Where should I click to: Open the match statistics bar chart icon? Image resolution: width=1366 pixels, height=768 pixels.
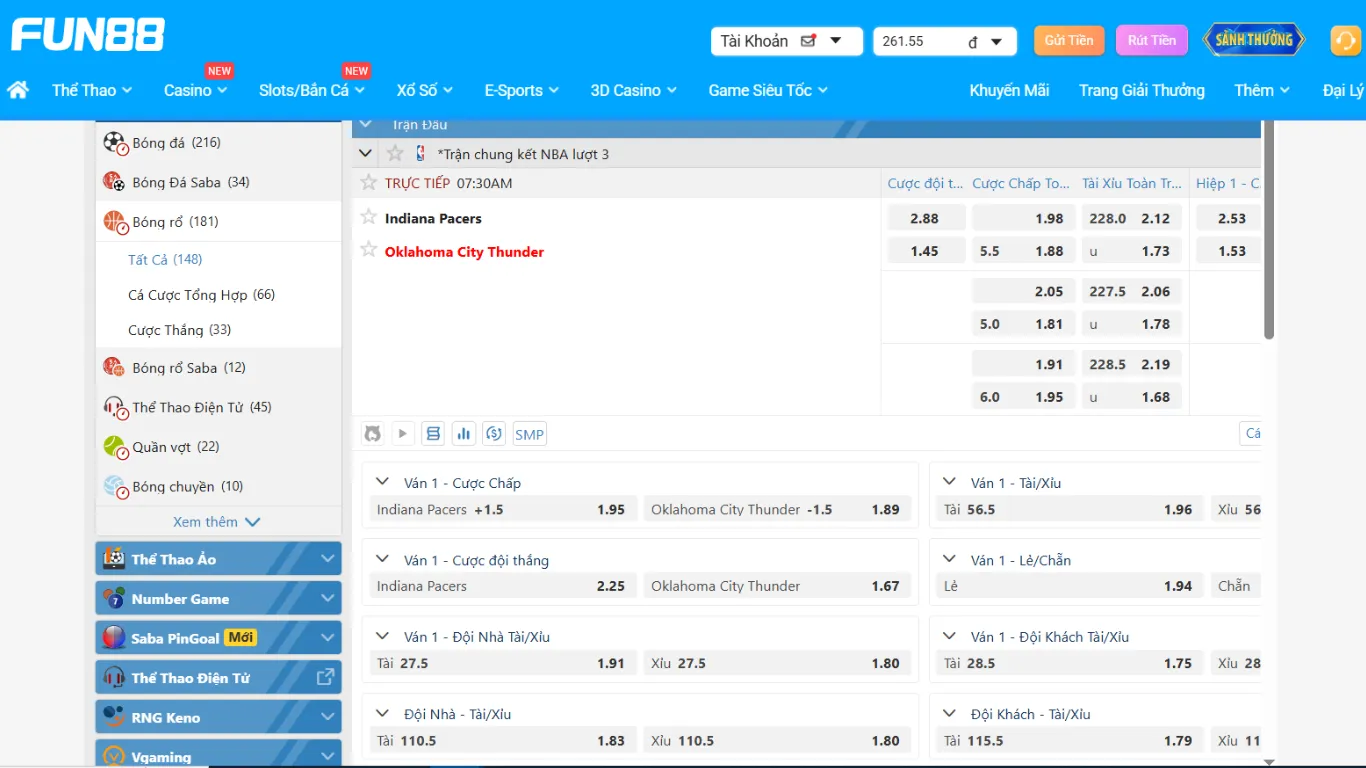click(x=463, y=434)
